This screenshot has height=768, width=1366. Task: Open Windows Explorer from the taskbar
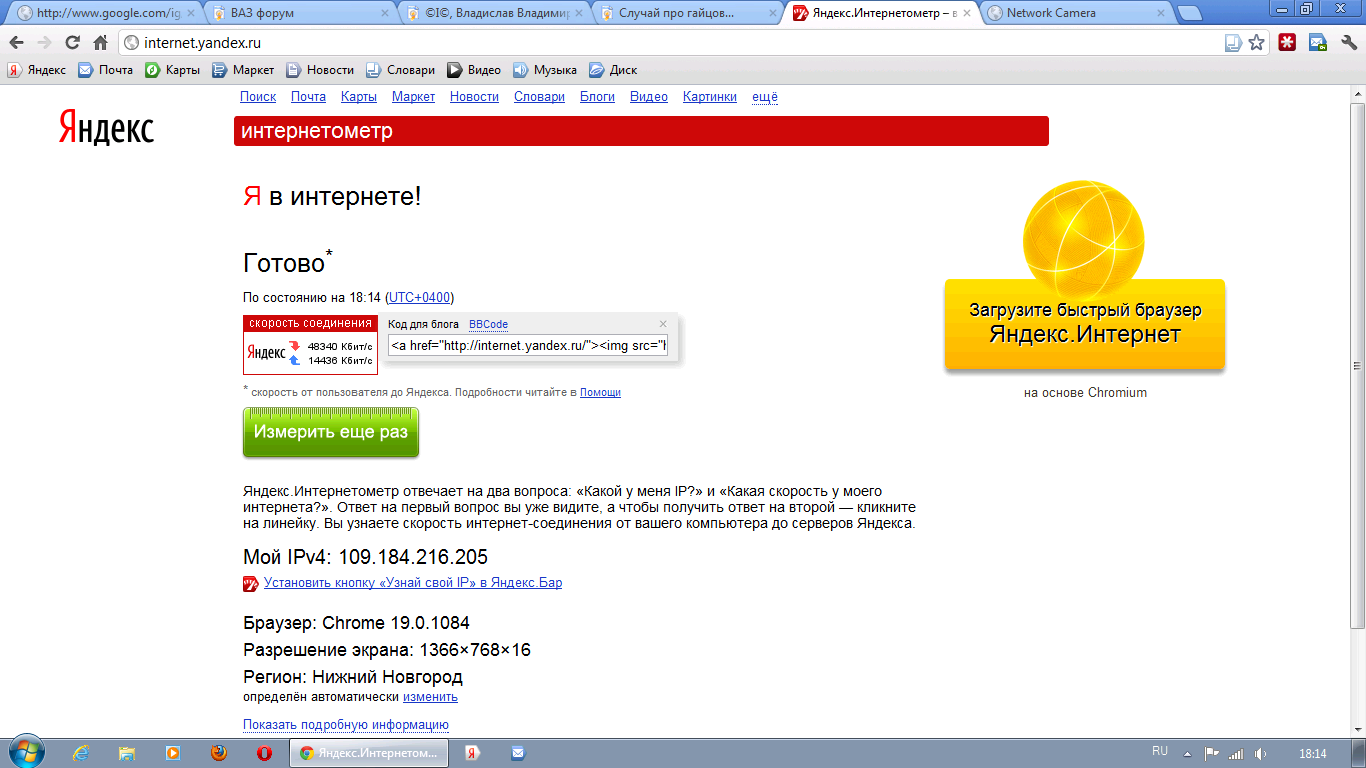click(x=127, y=753)
